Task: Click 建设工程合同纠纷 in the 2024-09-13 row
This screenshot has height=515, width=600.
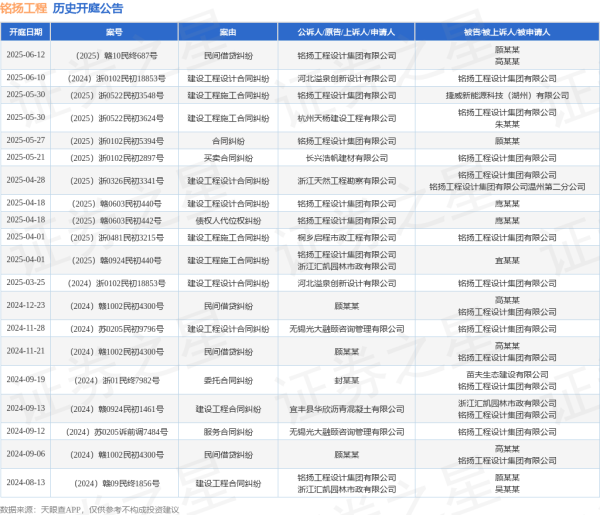Action: 228,409
